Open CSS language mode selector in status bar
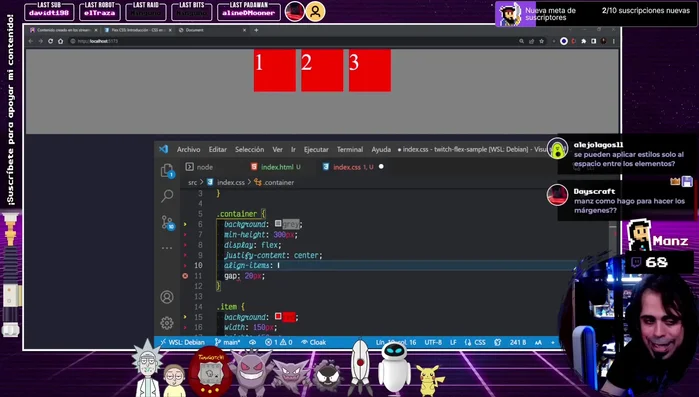Image resolution: width=699 pixels, height=397 pixels. click(x=475, y=342)
